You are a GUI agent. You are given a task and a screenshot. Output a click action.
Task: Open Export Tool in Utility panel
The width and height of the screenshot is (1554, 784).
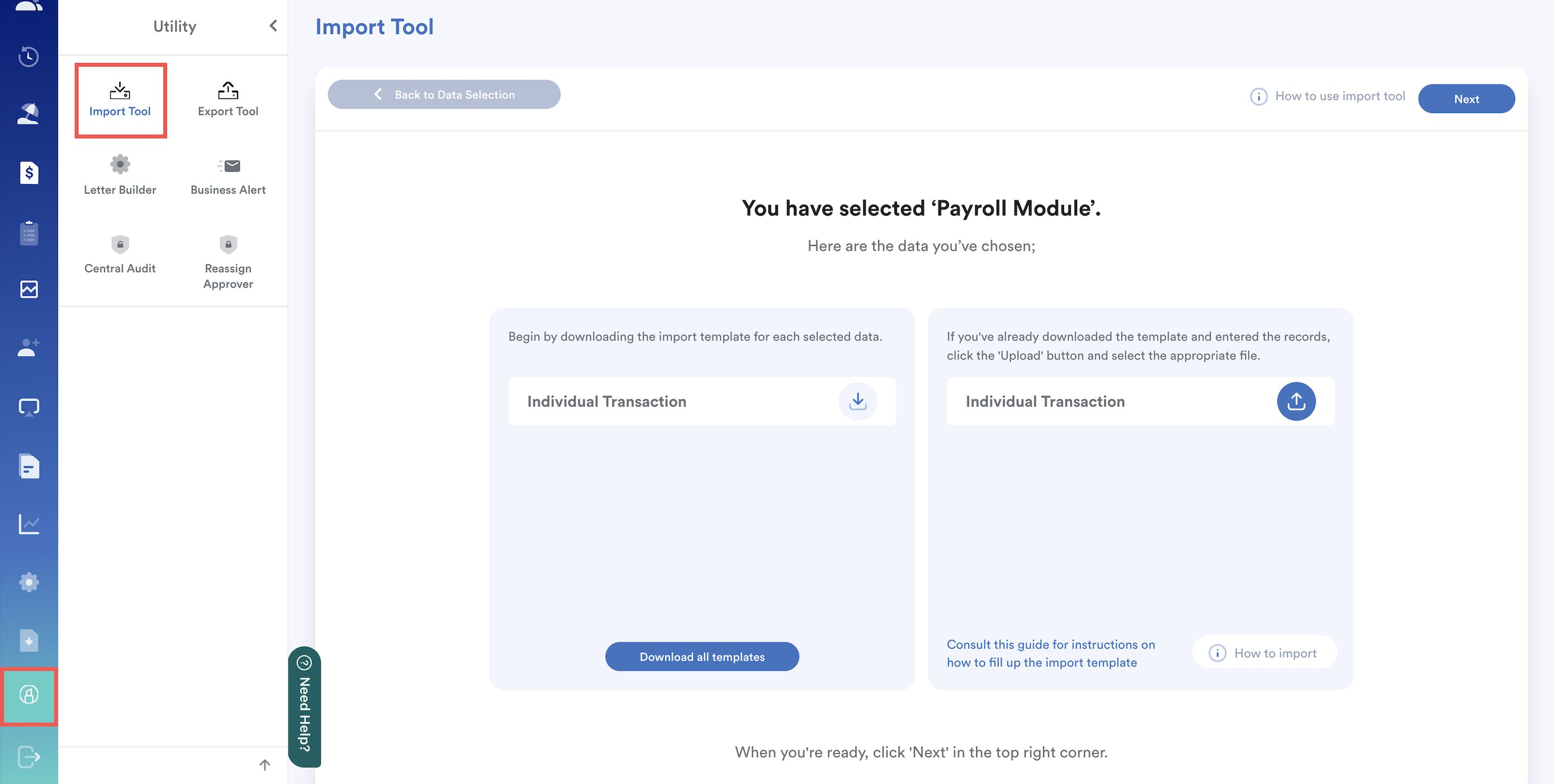227,100
